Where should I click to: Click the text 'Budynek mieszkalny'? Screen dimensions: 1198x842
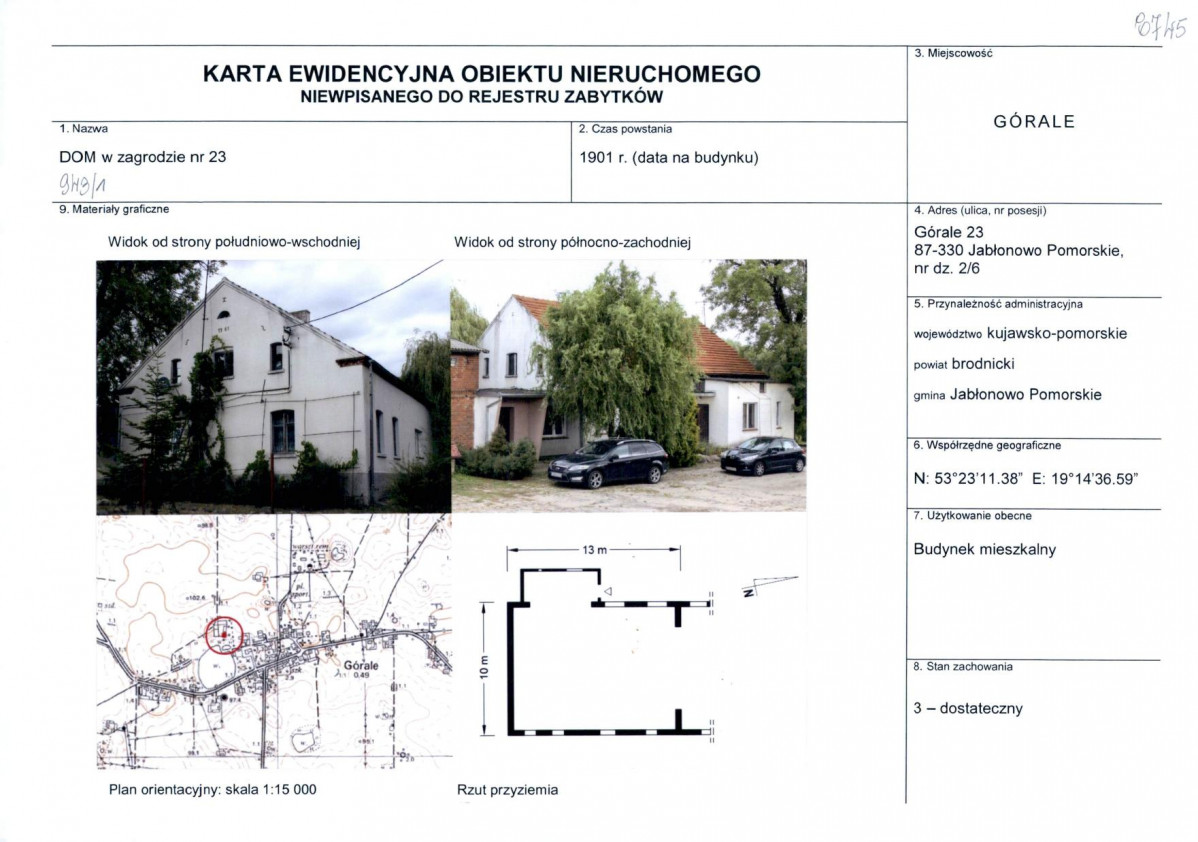point(984,549)
